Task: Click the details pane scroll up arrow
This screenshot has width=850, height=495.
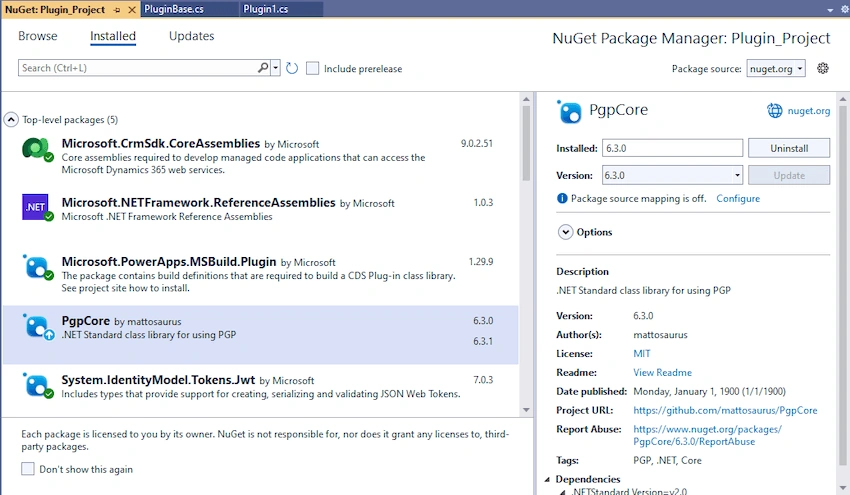Action: (x=842, y=99)
